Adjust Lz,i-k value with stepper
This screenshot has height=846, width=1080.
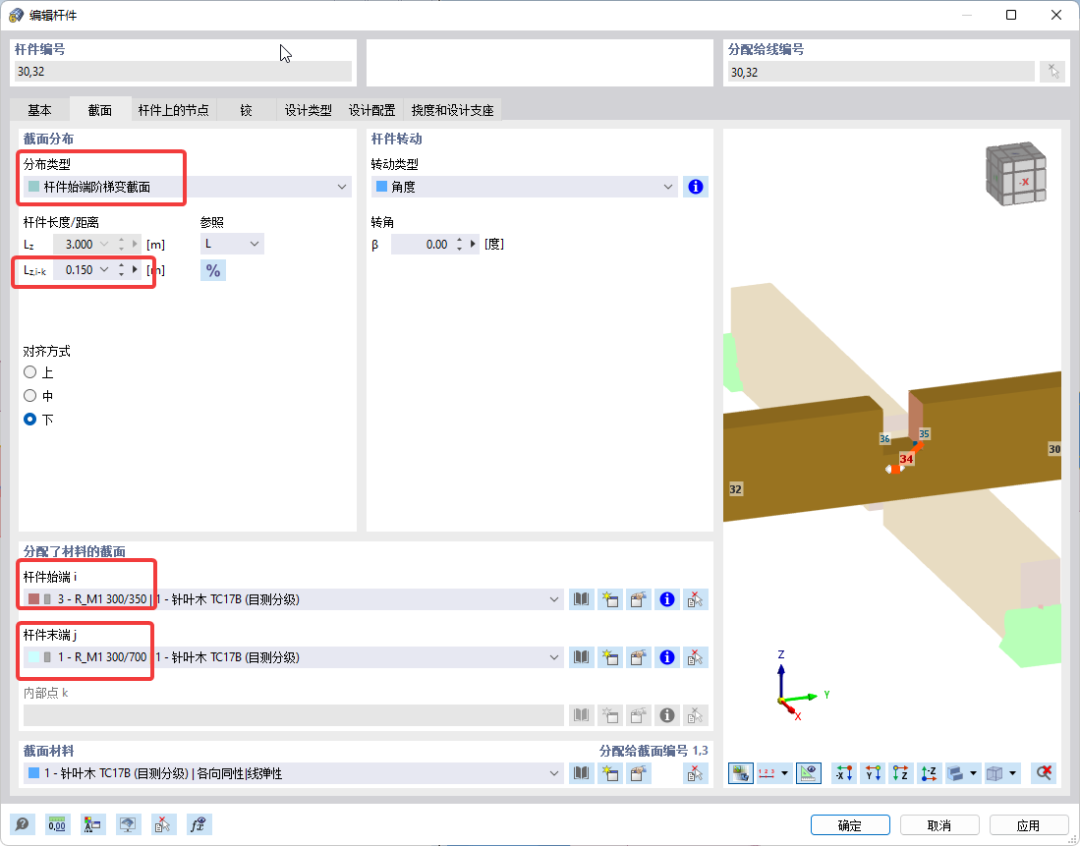(121, 269)
